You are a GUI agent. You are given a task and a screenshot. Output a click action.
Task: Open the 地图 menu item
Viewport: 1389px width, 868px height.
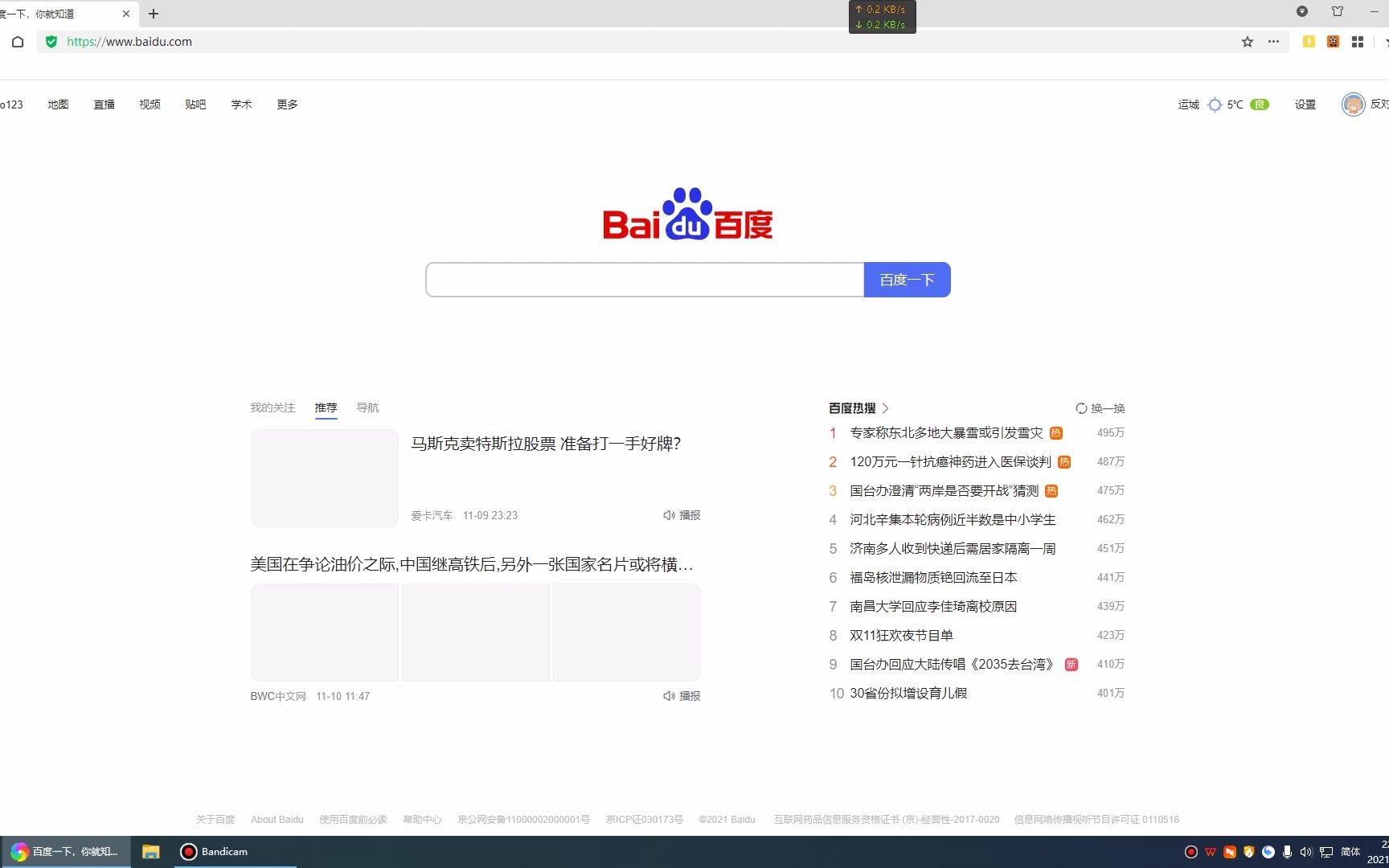pyautogui.click(x=57, y=104)
